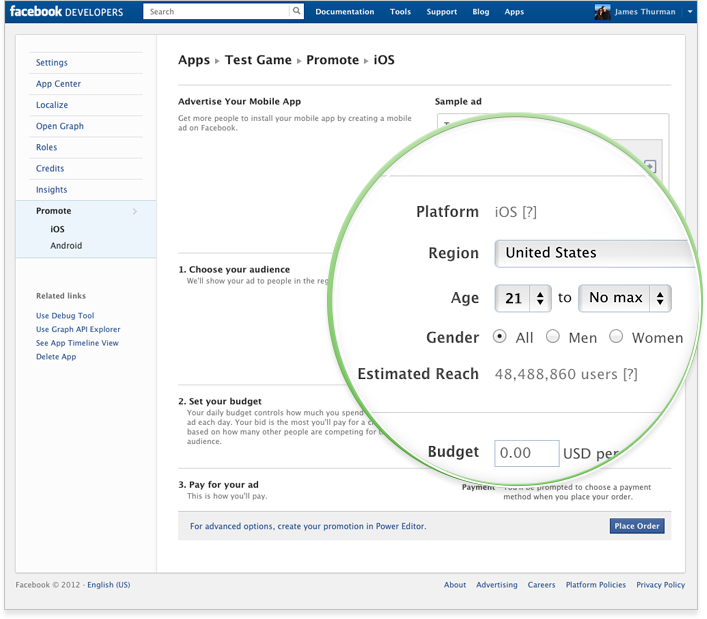Screen dimensions: 707x619
Task: Open Insights in the sidebar
Action: pyautogui.click(x=51, y=190)
